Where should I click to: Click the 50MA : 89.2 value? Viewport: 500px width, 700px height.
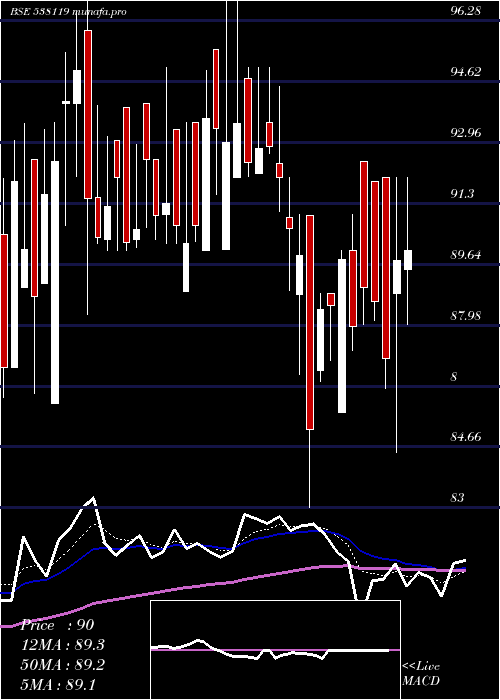[x=62, y=665]
